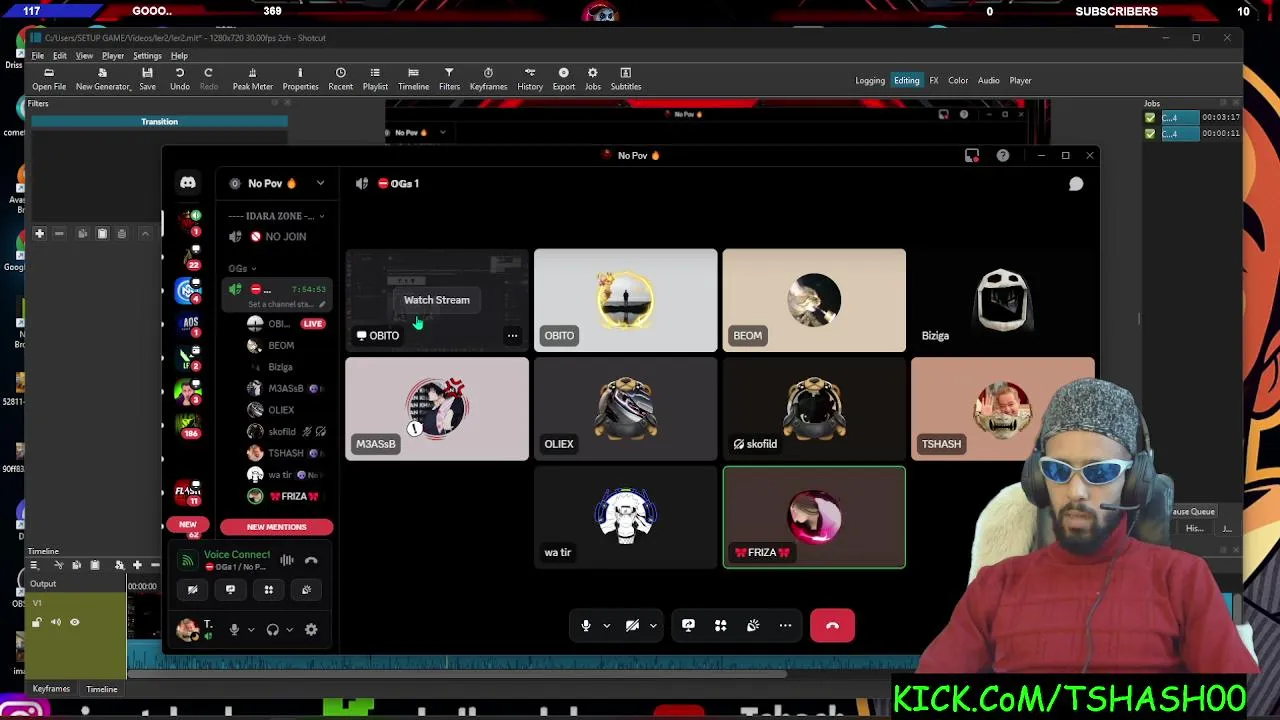This screenshot has width=1280, height=720.
Task: Toggle microphone mute in call controls
Action: 586,625
